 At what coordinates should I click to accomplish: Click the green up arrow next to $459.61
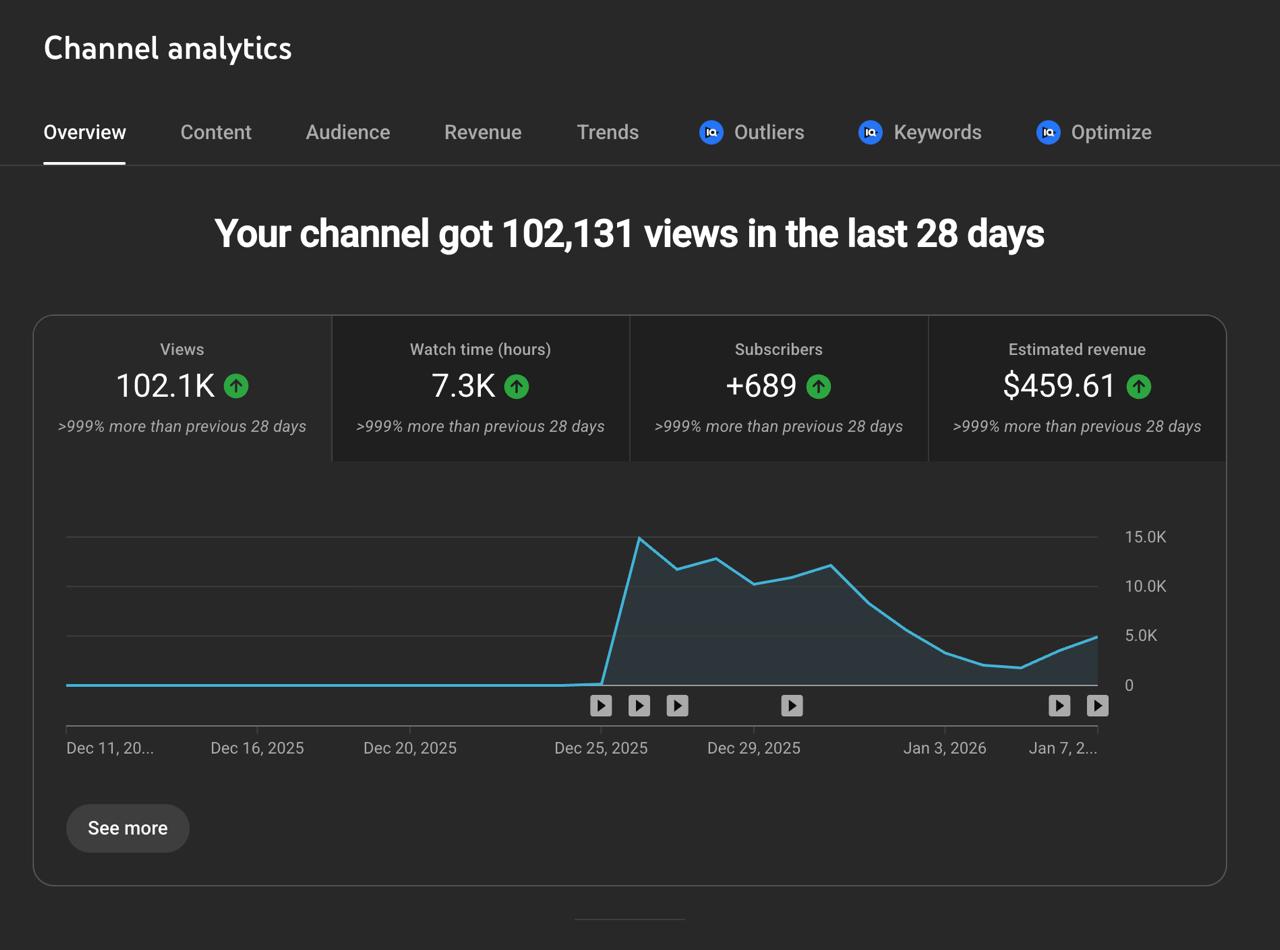pos(1138,386)
